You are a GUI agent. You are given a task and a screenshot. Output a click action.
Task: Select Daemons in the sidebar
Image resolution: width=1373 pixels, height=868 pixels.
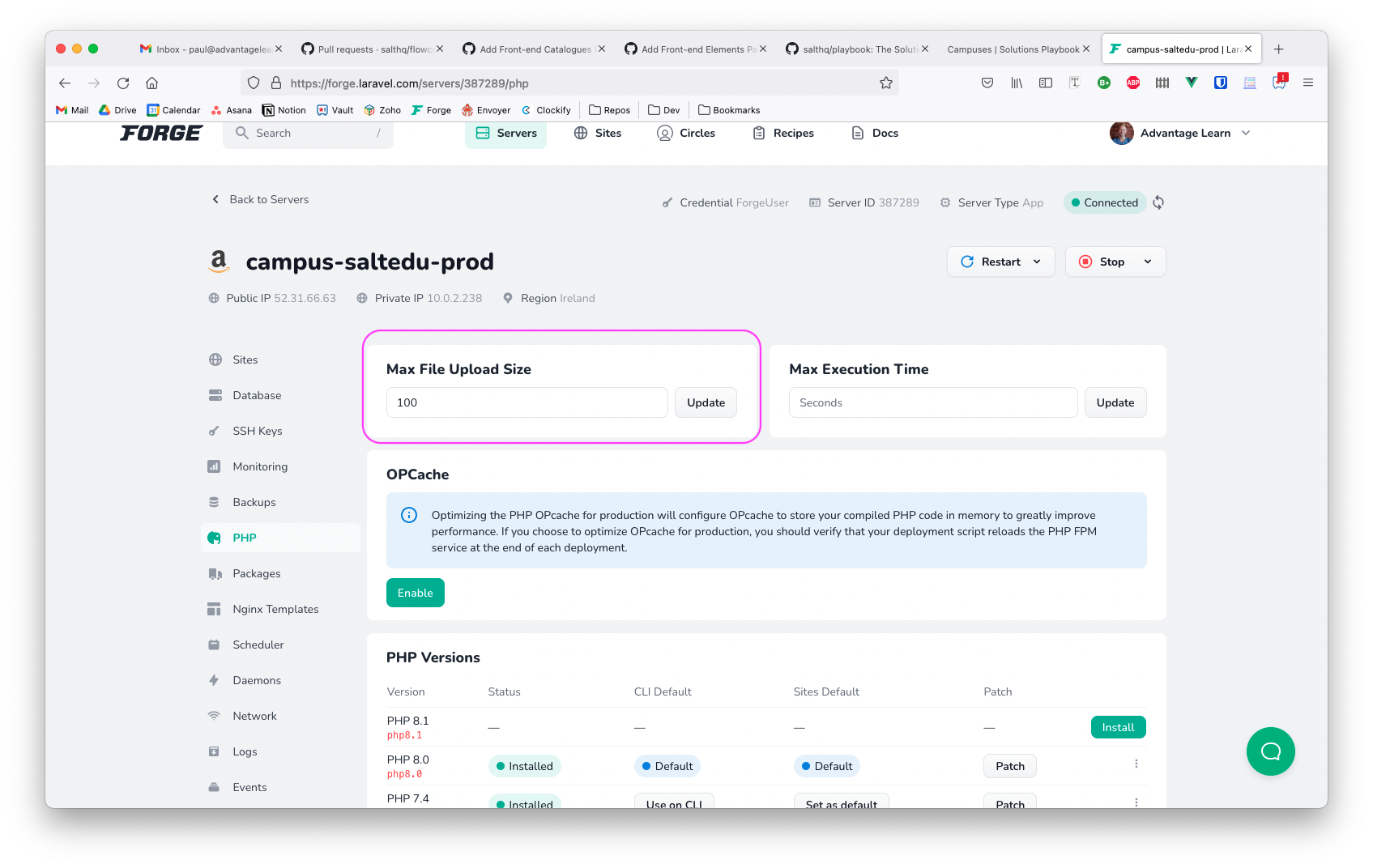257,680
